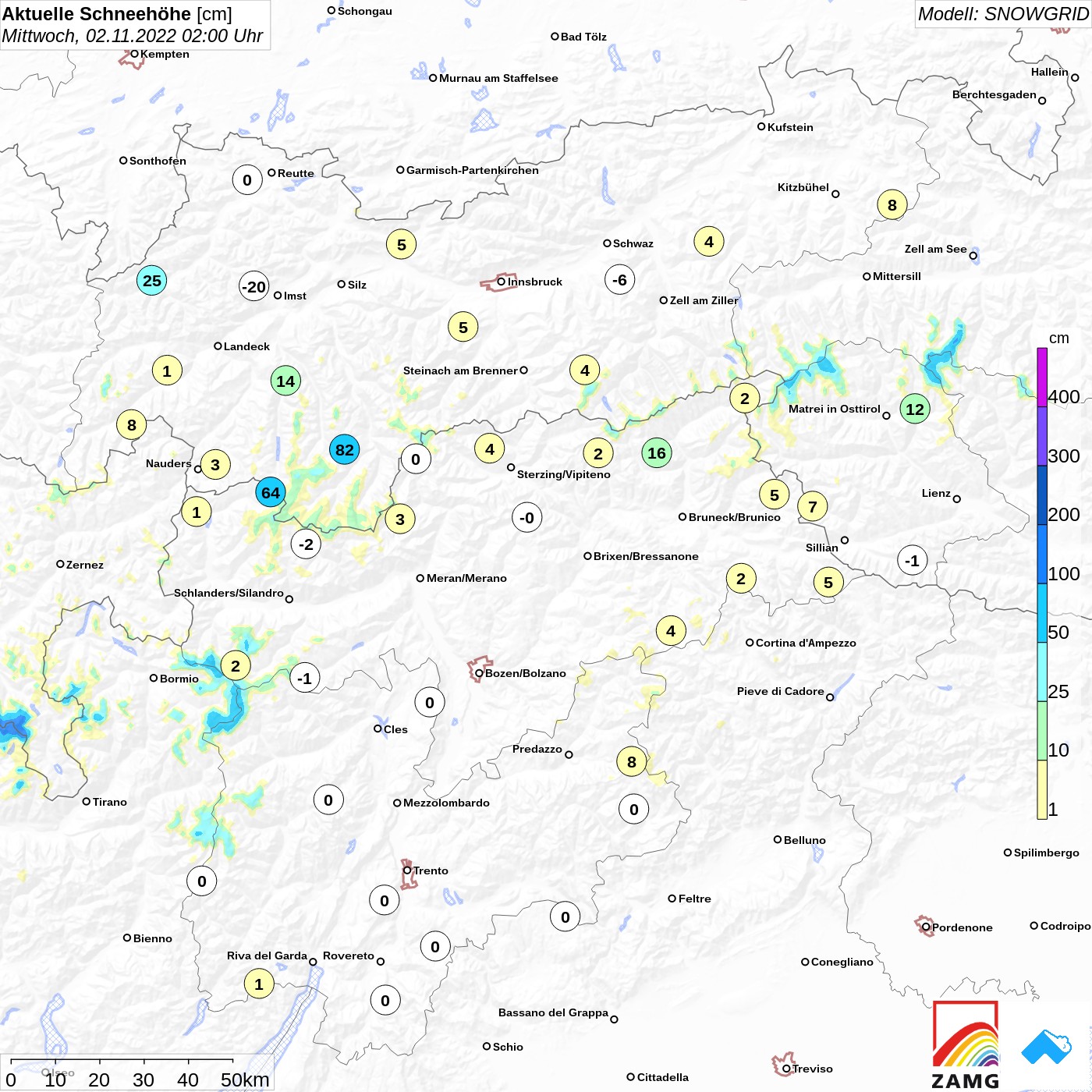Screen dimensions: 1092x1092
Task: Click the 'Meran/Merano' label
Action: [466, 578]
